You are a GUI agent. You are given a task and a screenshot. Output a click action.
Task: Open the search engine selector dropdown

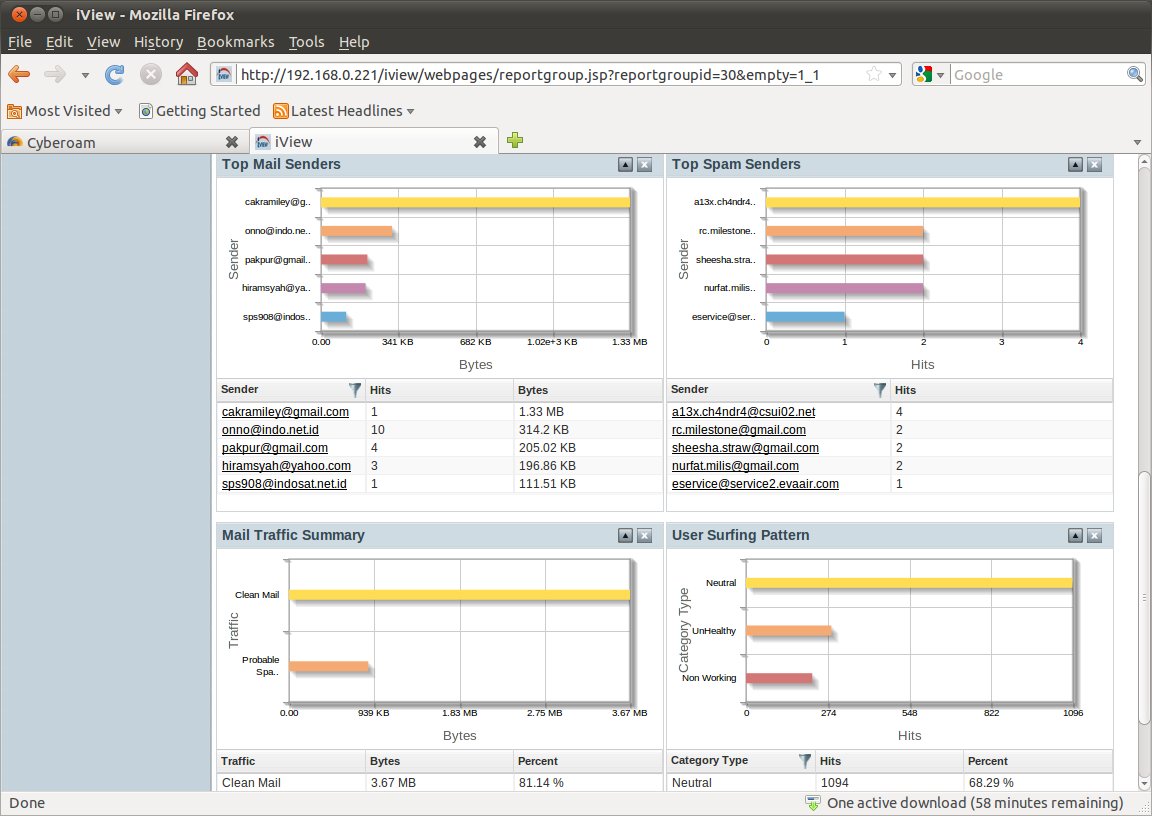click(x=929, y=74)
